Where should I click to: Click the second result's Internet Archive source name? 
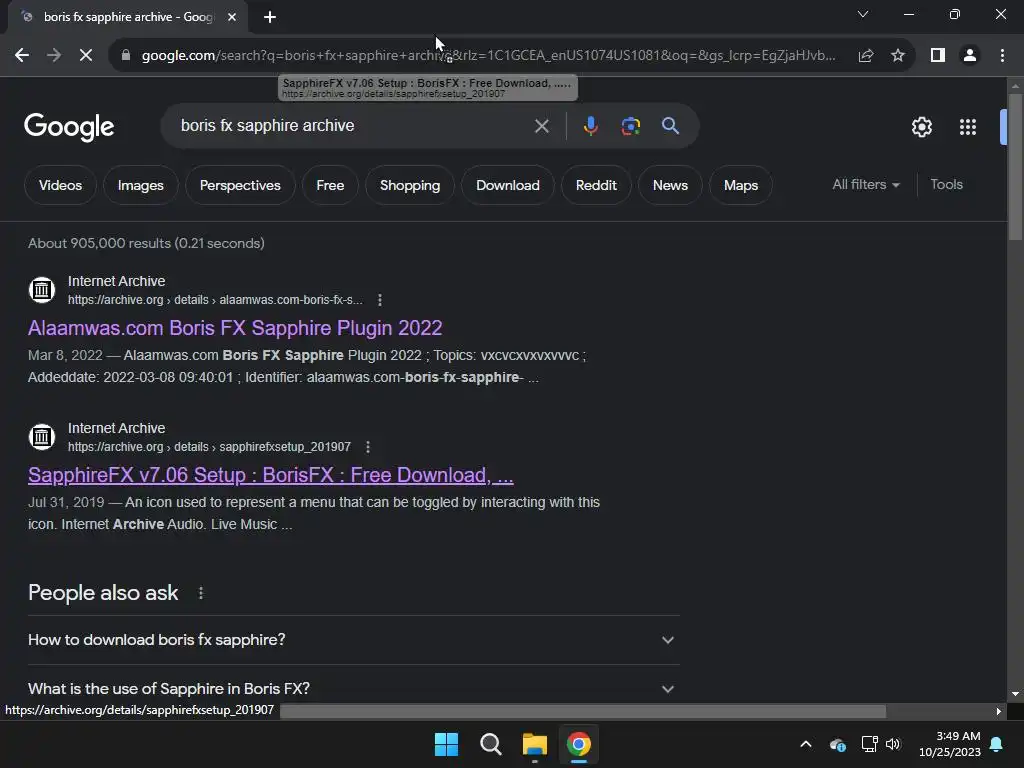point(116,428)
